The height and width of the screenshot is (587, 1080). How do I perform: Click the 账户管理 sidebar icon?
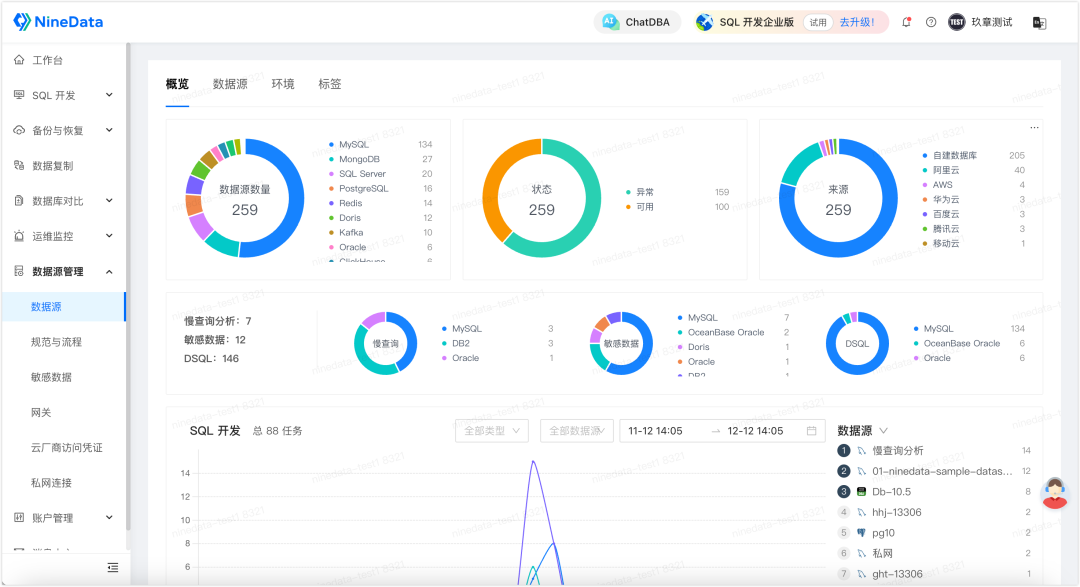coord(19,517)
